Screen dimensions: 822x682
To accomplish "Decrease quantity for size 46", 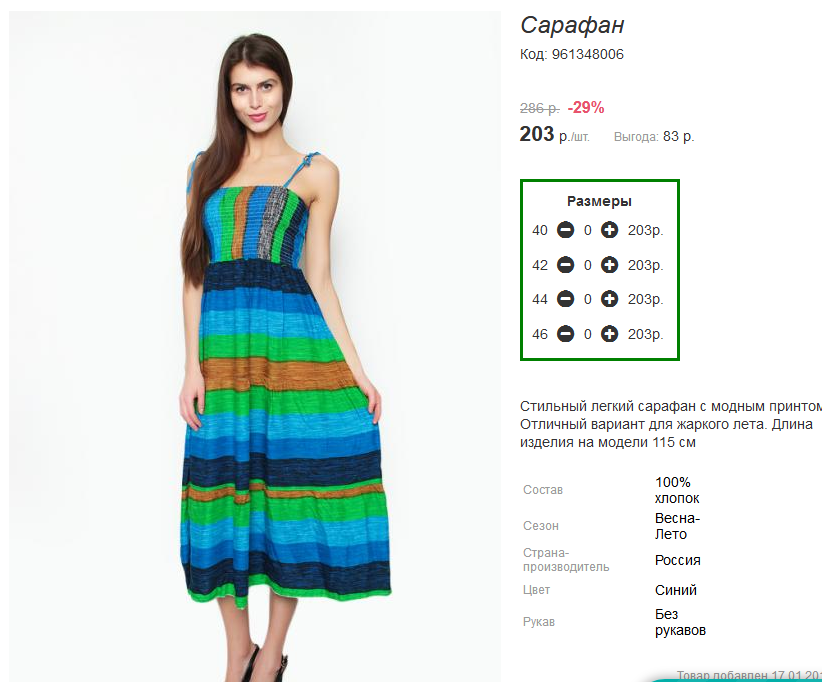I will (565, 333).
